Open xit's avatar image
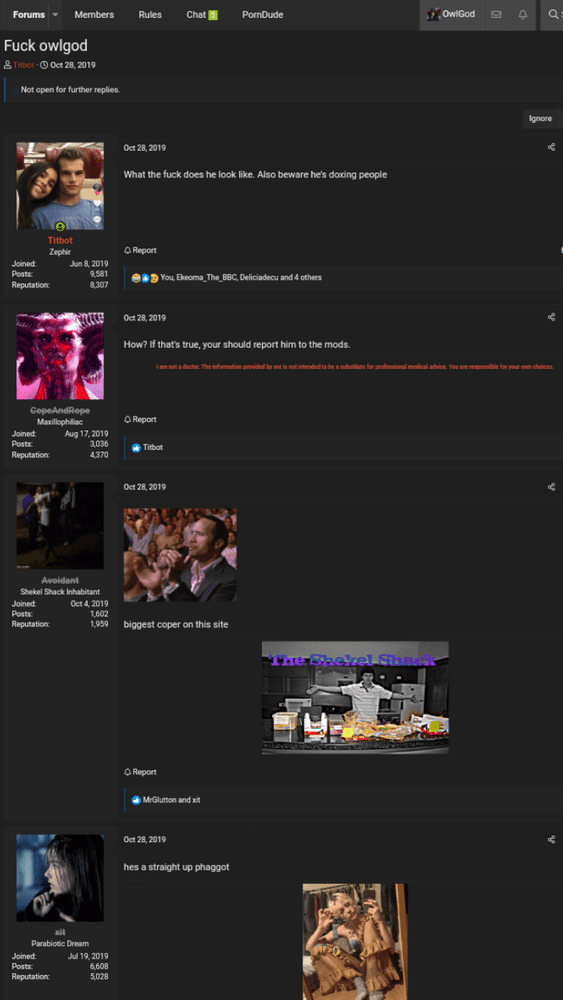 pos(60,878)
